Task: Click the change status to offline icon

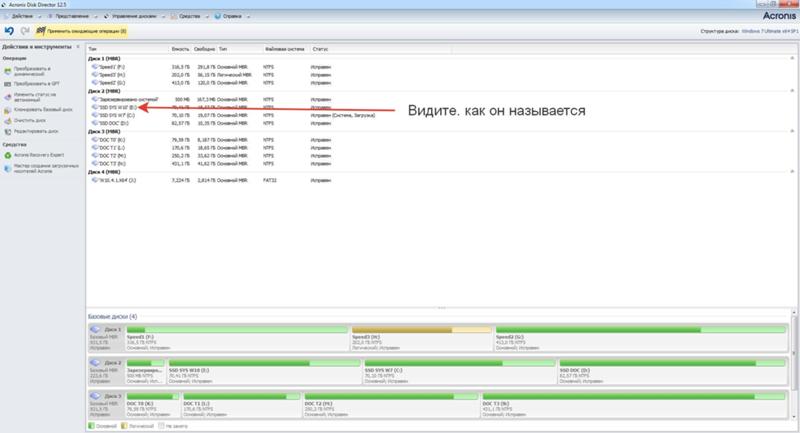Action: [7, 97]
